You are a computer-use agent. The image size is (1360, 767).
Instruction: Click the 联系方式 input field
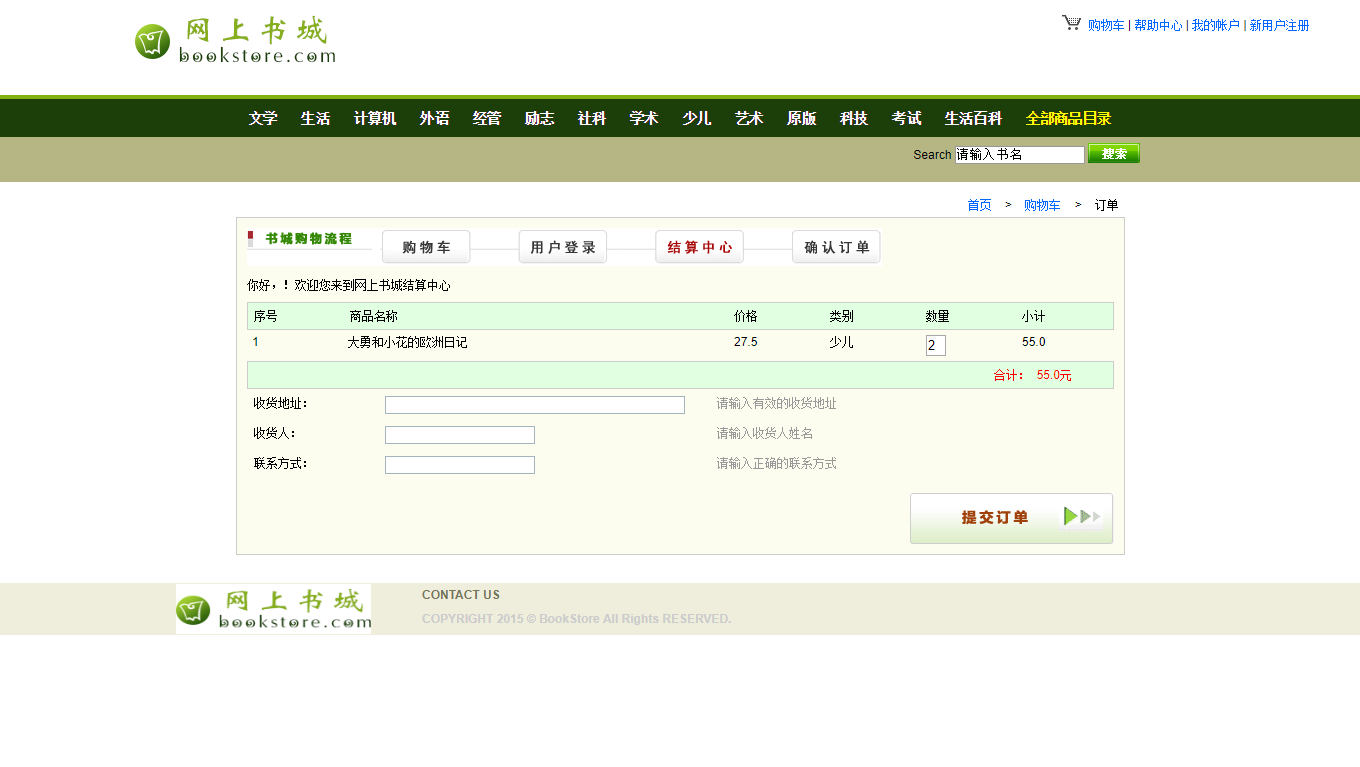(460, 465)
